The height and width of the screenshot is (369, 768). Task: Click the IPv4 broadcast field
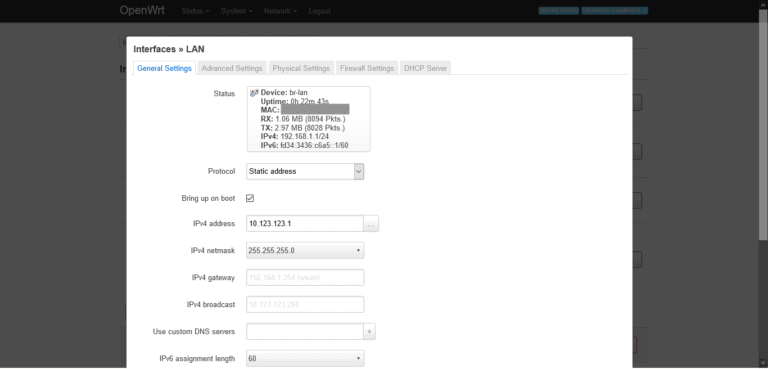[x=305, y=304]
